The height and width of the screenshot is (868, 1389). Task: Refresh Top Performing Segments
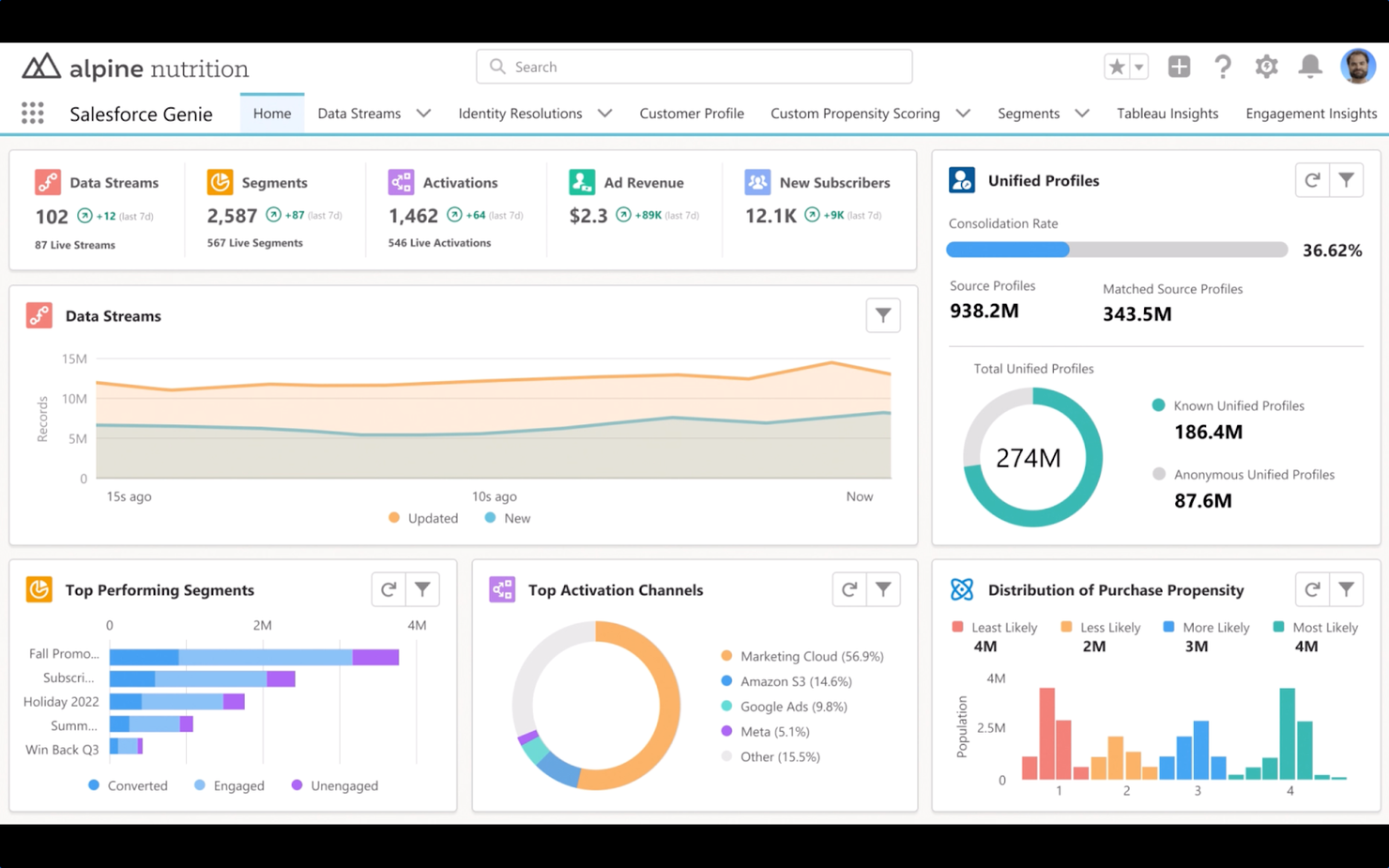tap(389, 589)
